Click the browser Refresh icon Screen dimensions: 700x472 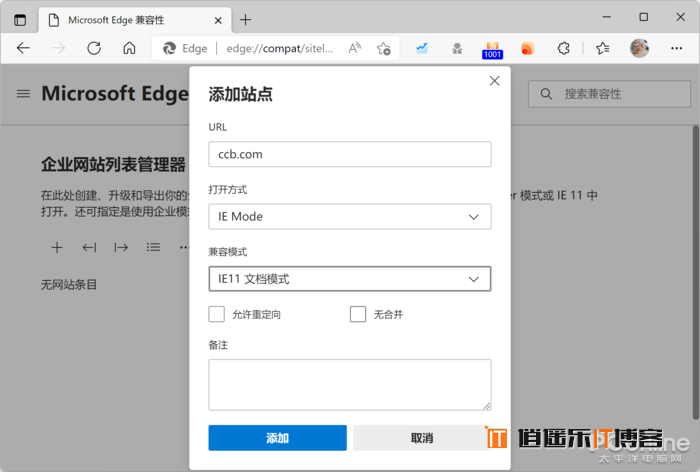93,48
